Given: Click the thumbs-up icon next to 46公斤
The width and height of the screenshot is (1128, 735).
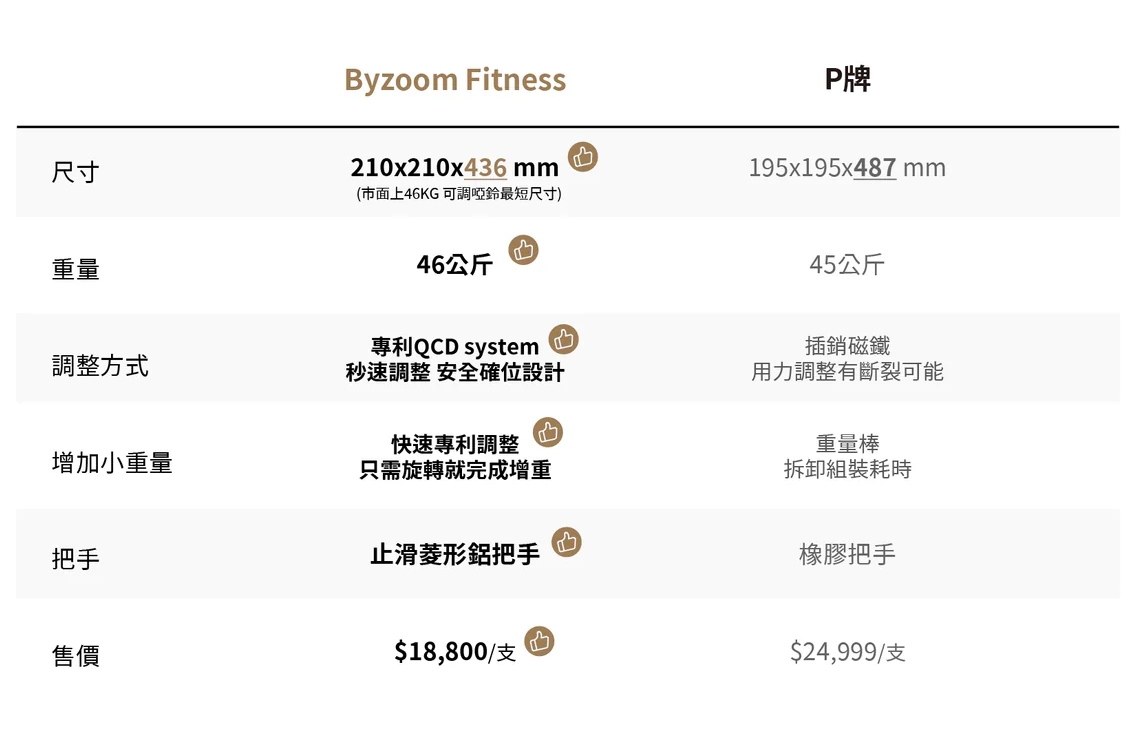Looking at the screenshot, I should (523, 250).
